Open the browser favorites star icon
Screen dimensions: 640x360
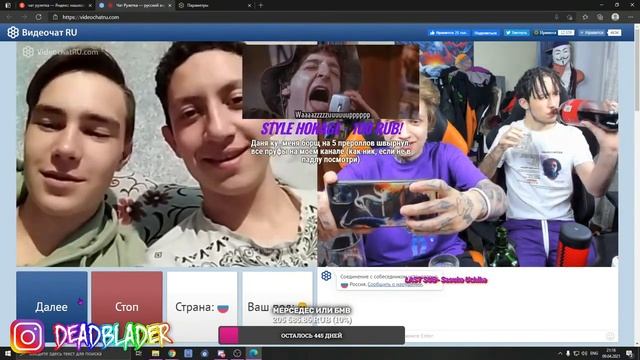click(x=585, y=17)
